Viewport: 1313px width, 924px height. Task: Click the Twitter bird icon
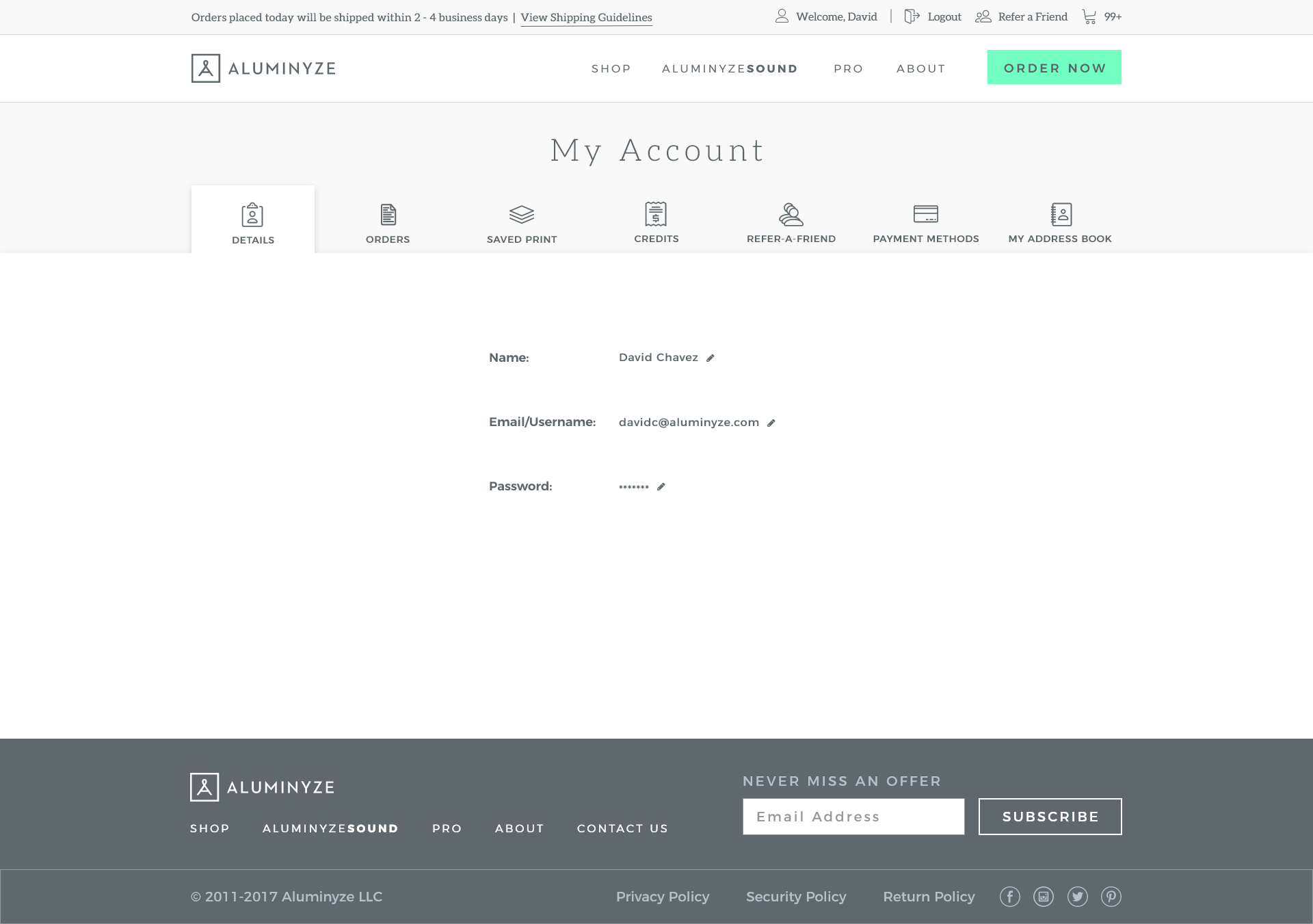click(1078, 897)
